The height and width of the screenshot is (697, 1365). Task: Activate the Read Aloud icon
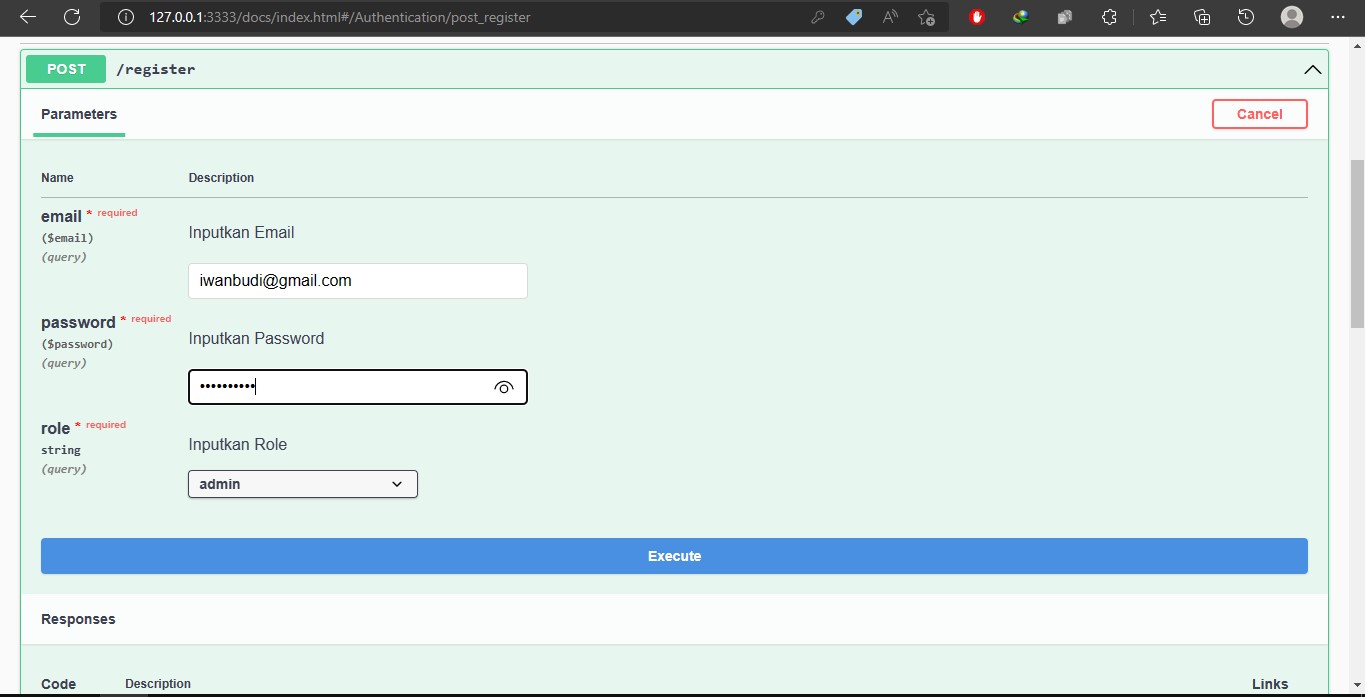point(890,17)
